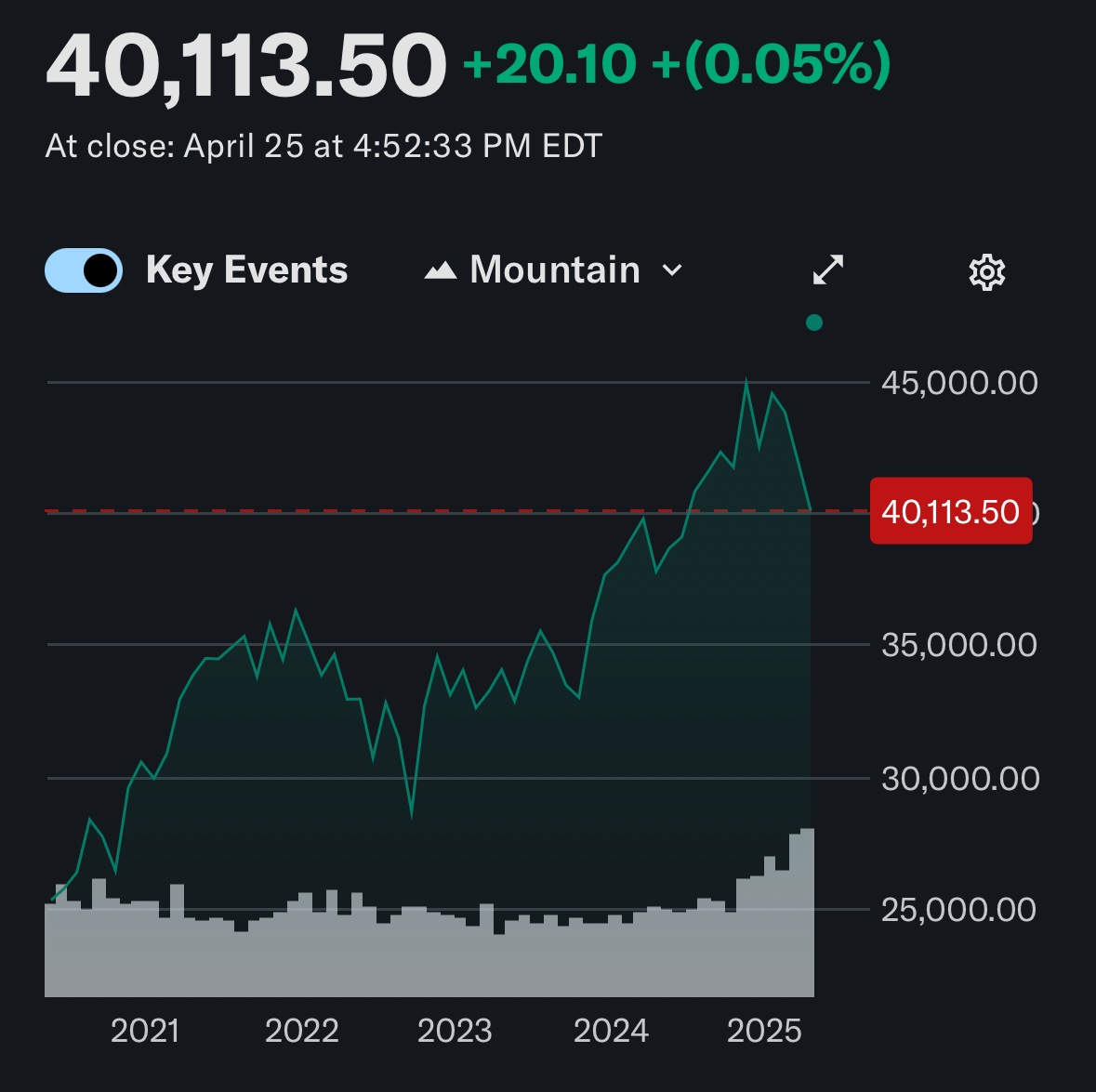Click the green key event dot marker
This screenshot has width=1096, height=1092.
click(814, 322)
